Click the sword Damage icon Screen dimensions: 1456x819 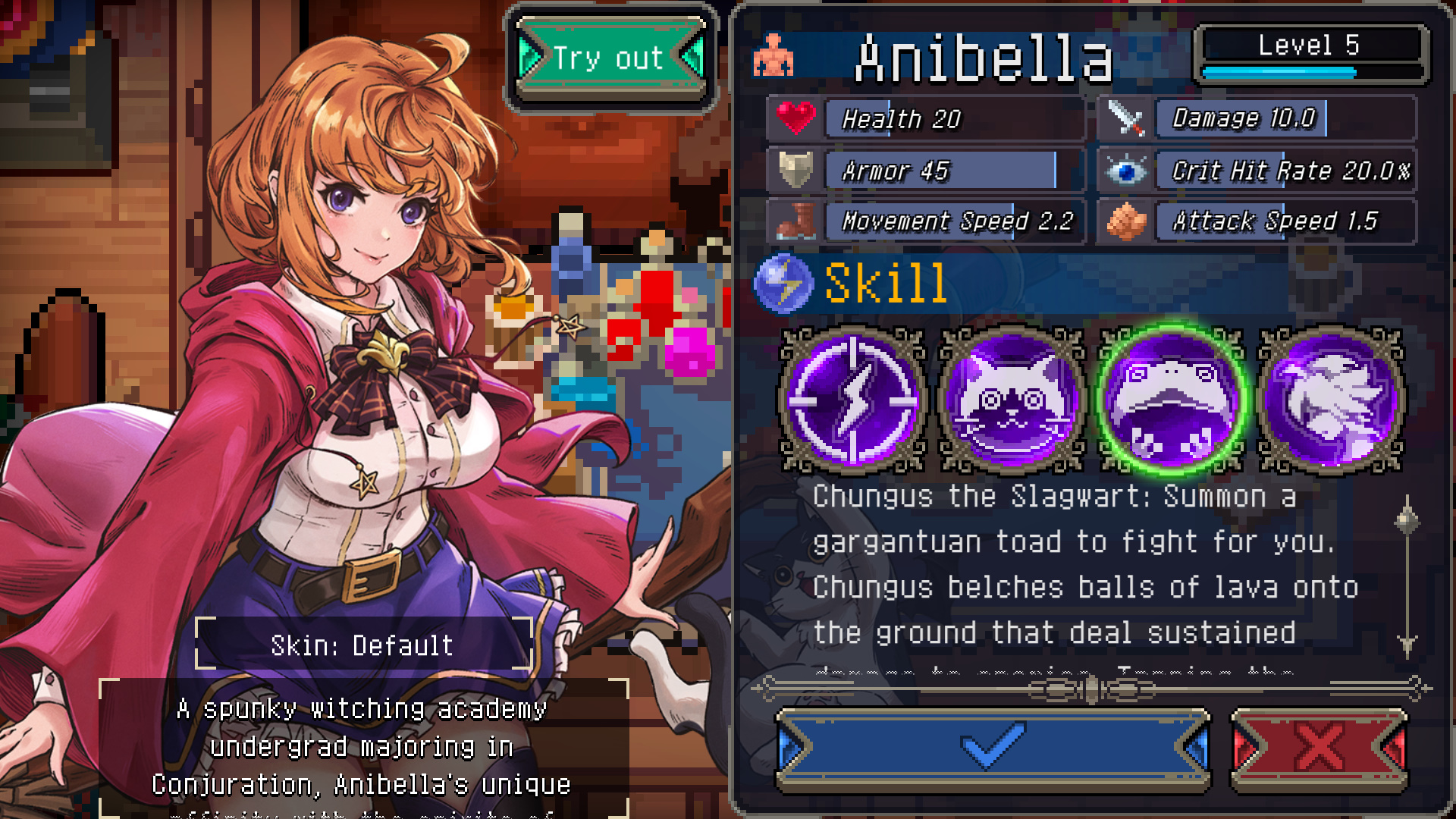[1126, 118]
